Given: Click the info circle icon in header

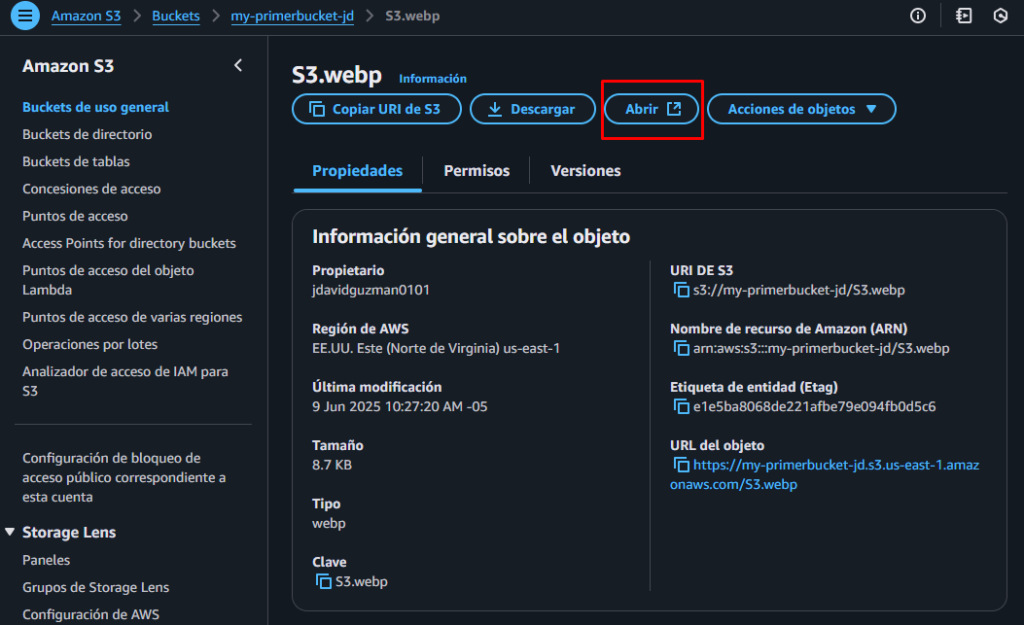Looking at the screenshot, I should [918, 16].
